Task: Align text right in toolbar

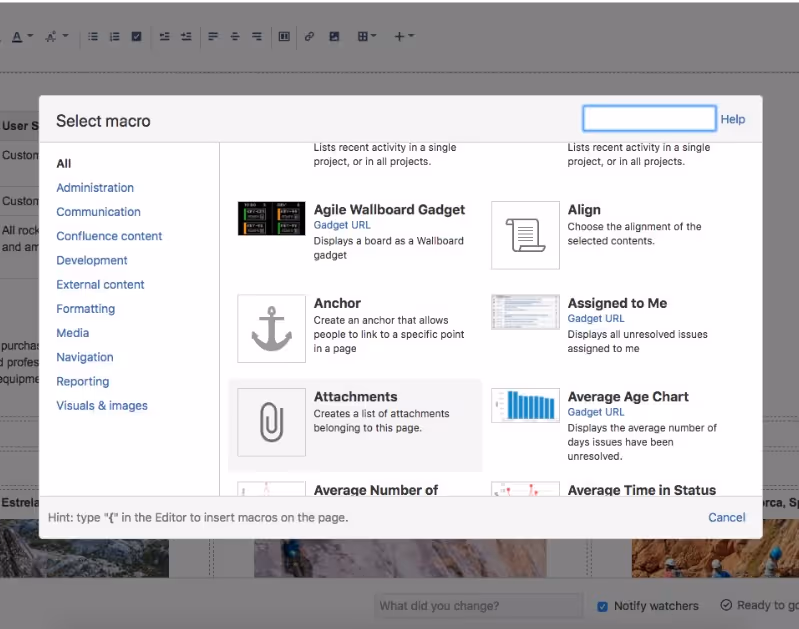Action: tap(257, 36)
